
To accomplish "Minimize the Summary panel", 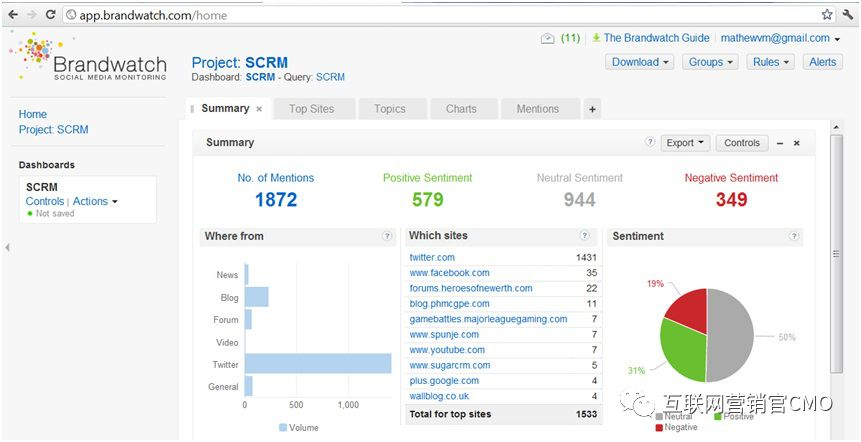I will click(x=780, y=143).
